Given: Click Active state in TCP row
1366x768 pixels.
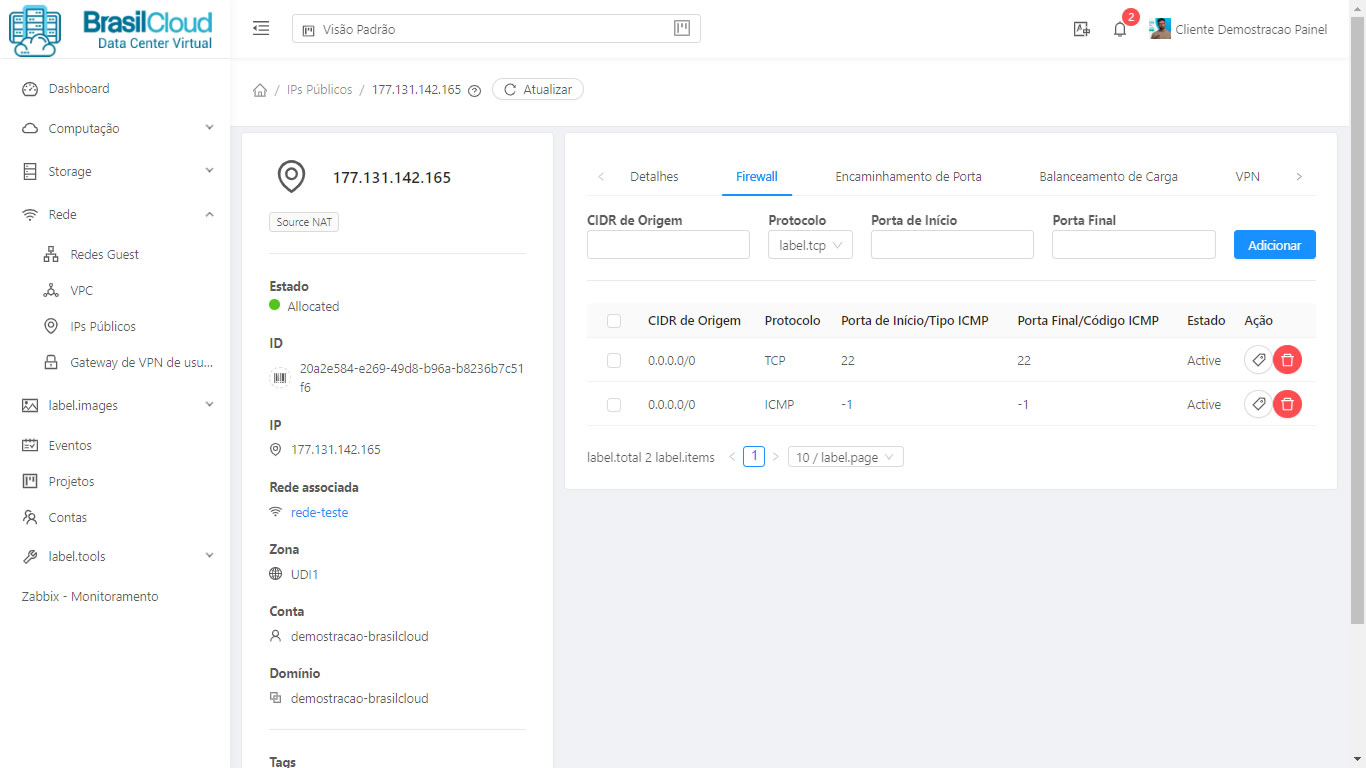Looking at the screenshot, I should [x=1204, y=360].
